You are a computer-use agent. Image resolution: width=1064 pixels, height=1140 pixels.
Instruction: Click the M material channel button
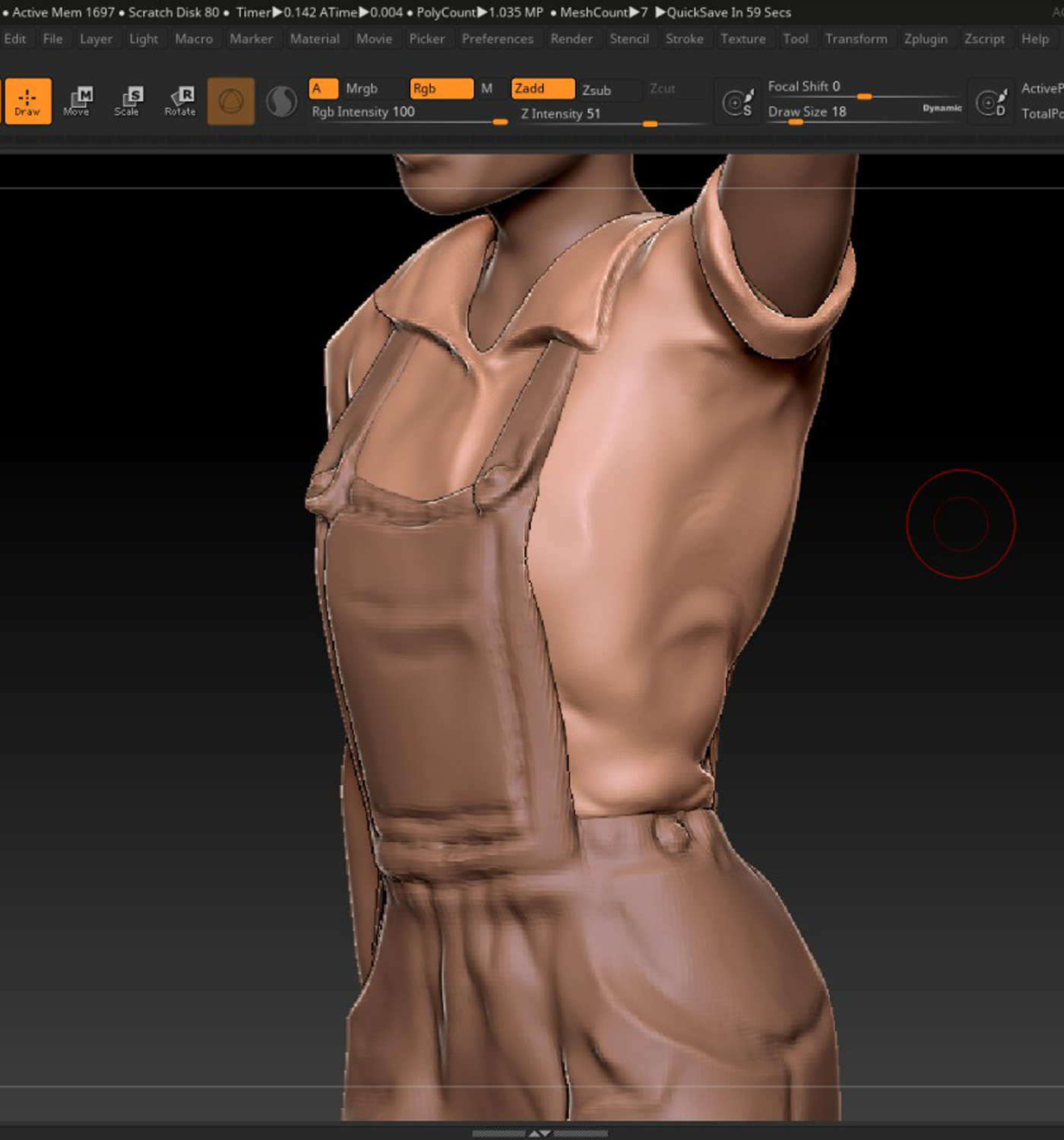(x=487, y=89)
